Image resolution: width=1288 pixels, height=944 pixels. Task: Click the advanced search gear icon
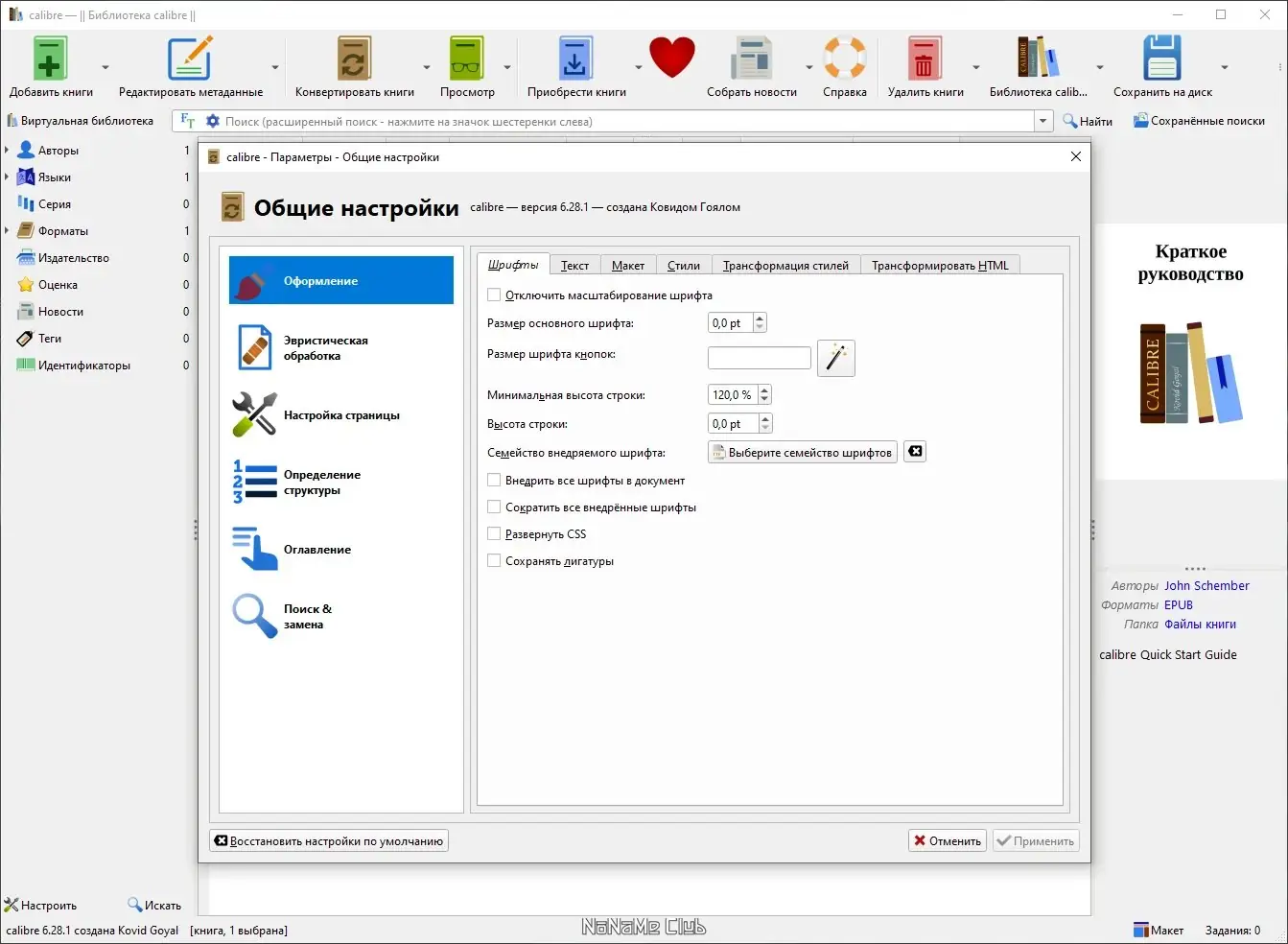pyautogui.click(x=213, y=122)
